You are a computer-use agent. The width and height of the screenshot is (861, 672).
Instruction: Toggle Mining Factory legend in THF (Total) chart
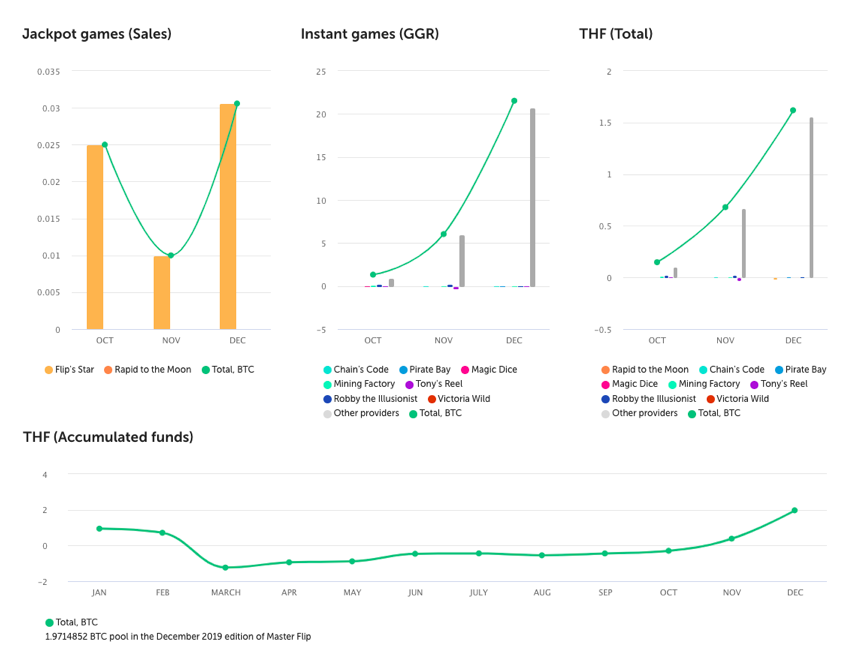(704, 384)
